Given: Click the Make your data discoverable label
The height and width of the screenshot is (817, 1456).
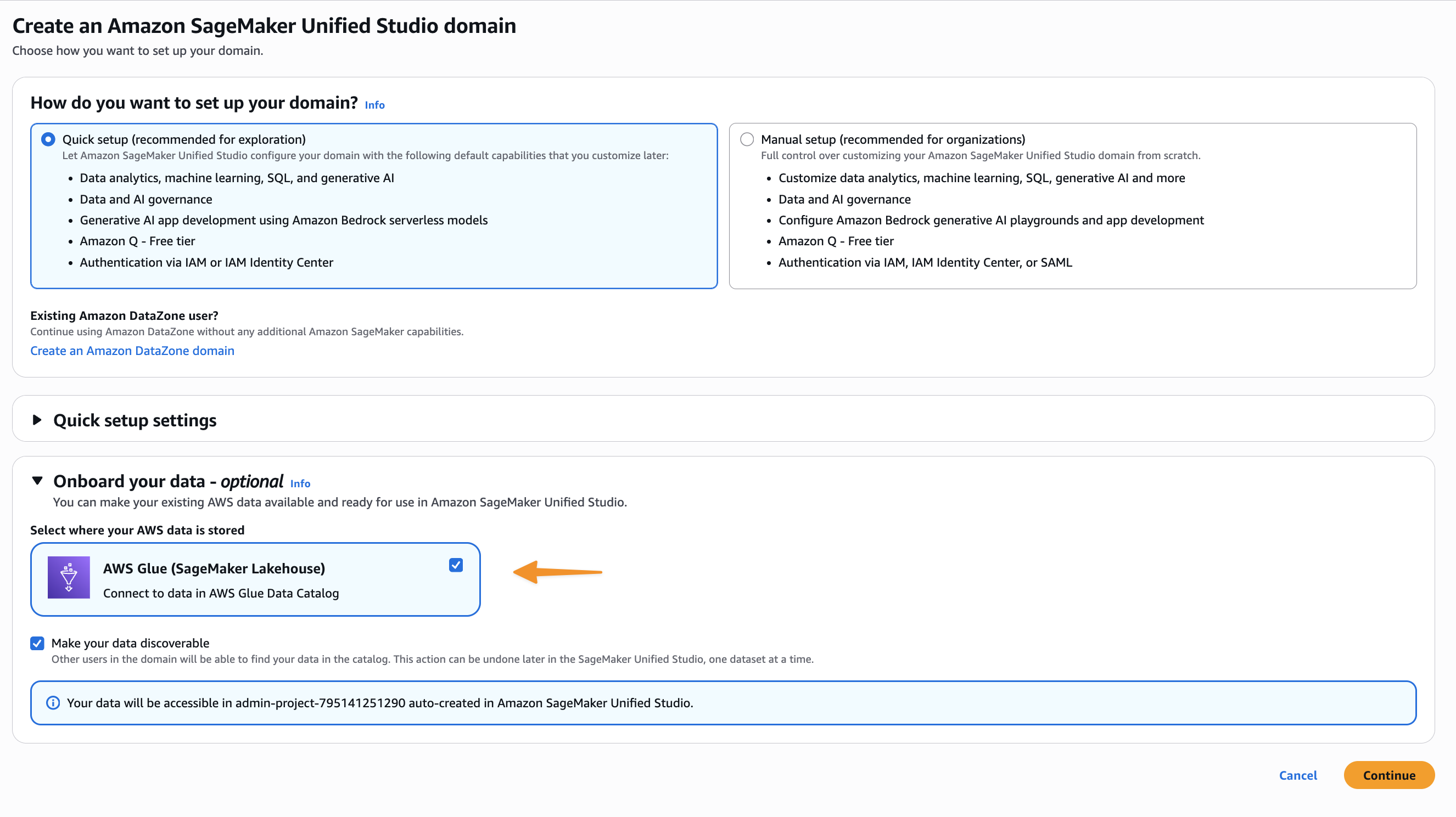Looking at the screenshot, I should 130,643.
